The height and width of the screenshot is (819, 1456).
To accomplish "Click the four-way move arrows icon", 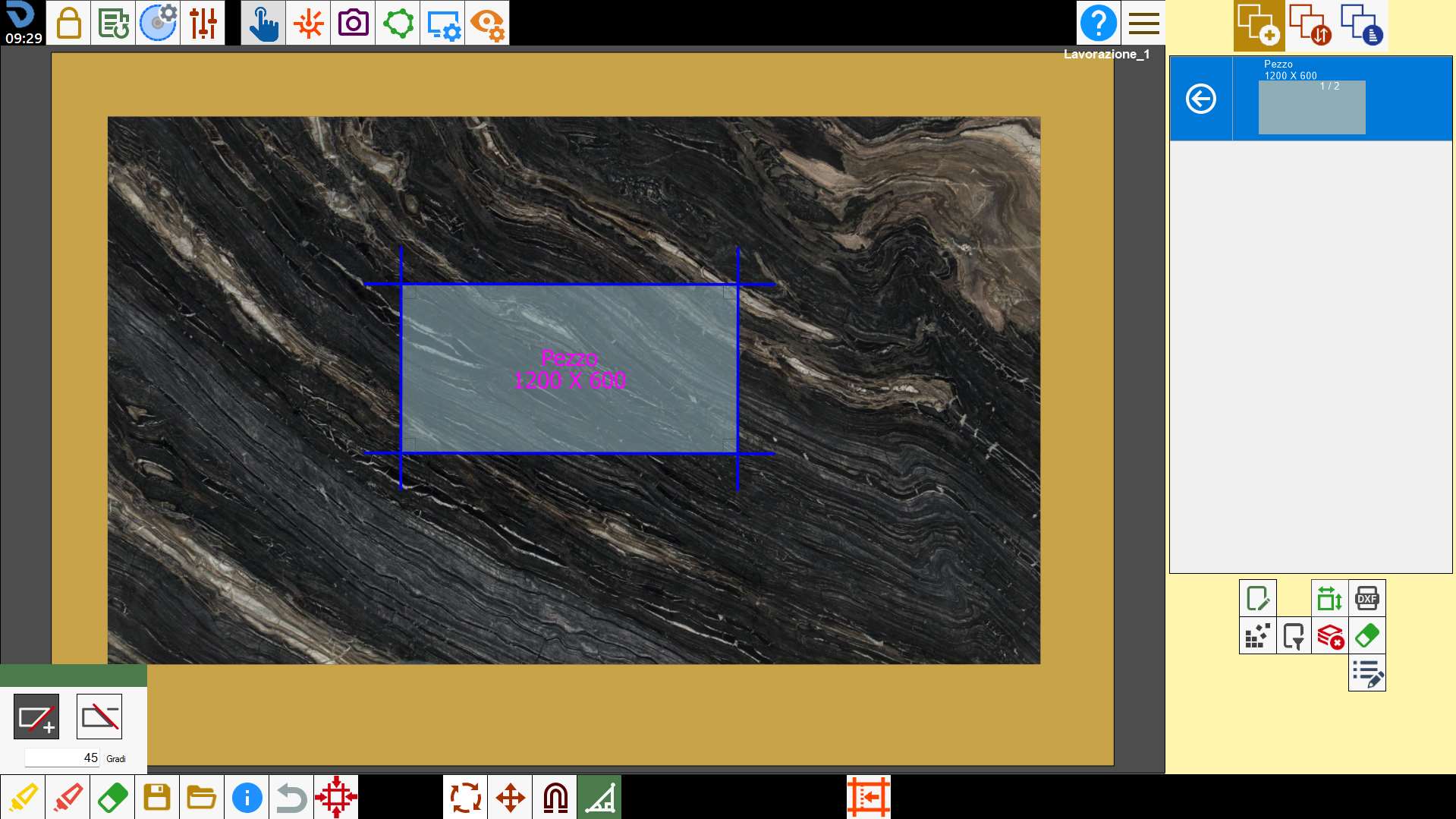I will [510, 797].
